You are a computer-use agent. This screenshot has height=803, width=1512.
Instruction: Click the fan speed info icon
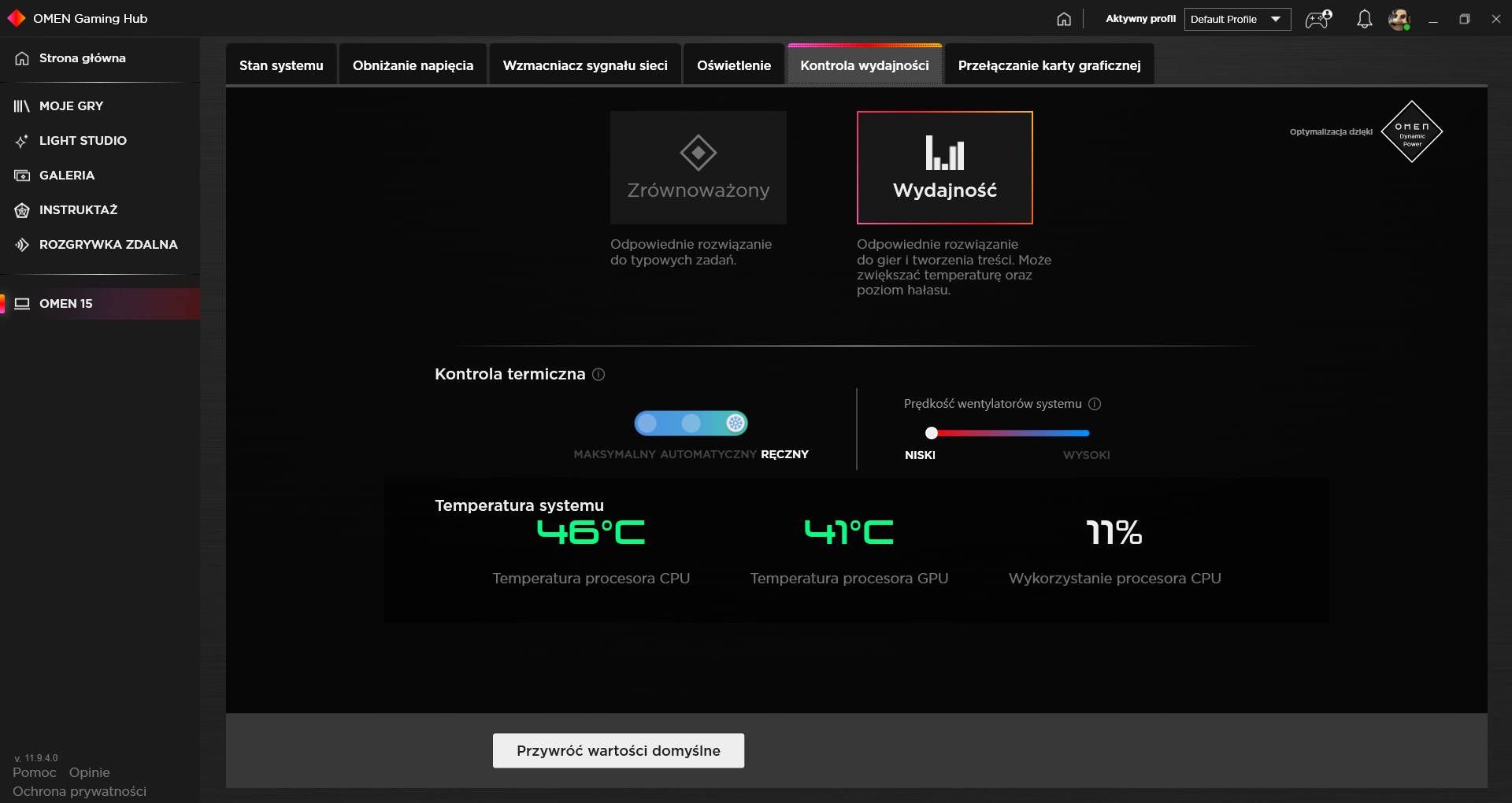(1095, 404)
